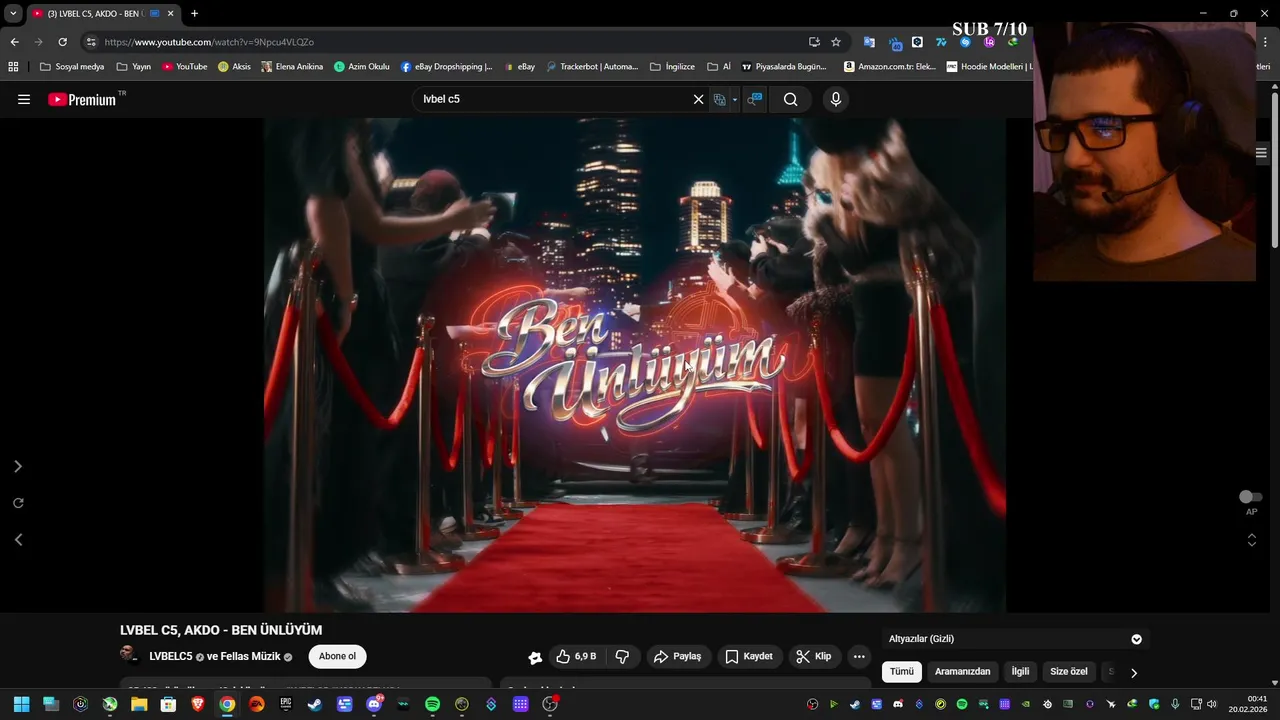The width and height of the screenshot is (1280, 720).
Task: Create a clip with Klip button
Action: pos(814,657)
